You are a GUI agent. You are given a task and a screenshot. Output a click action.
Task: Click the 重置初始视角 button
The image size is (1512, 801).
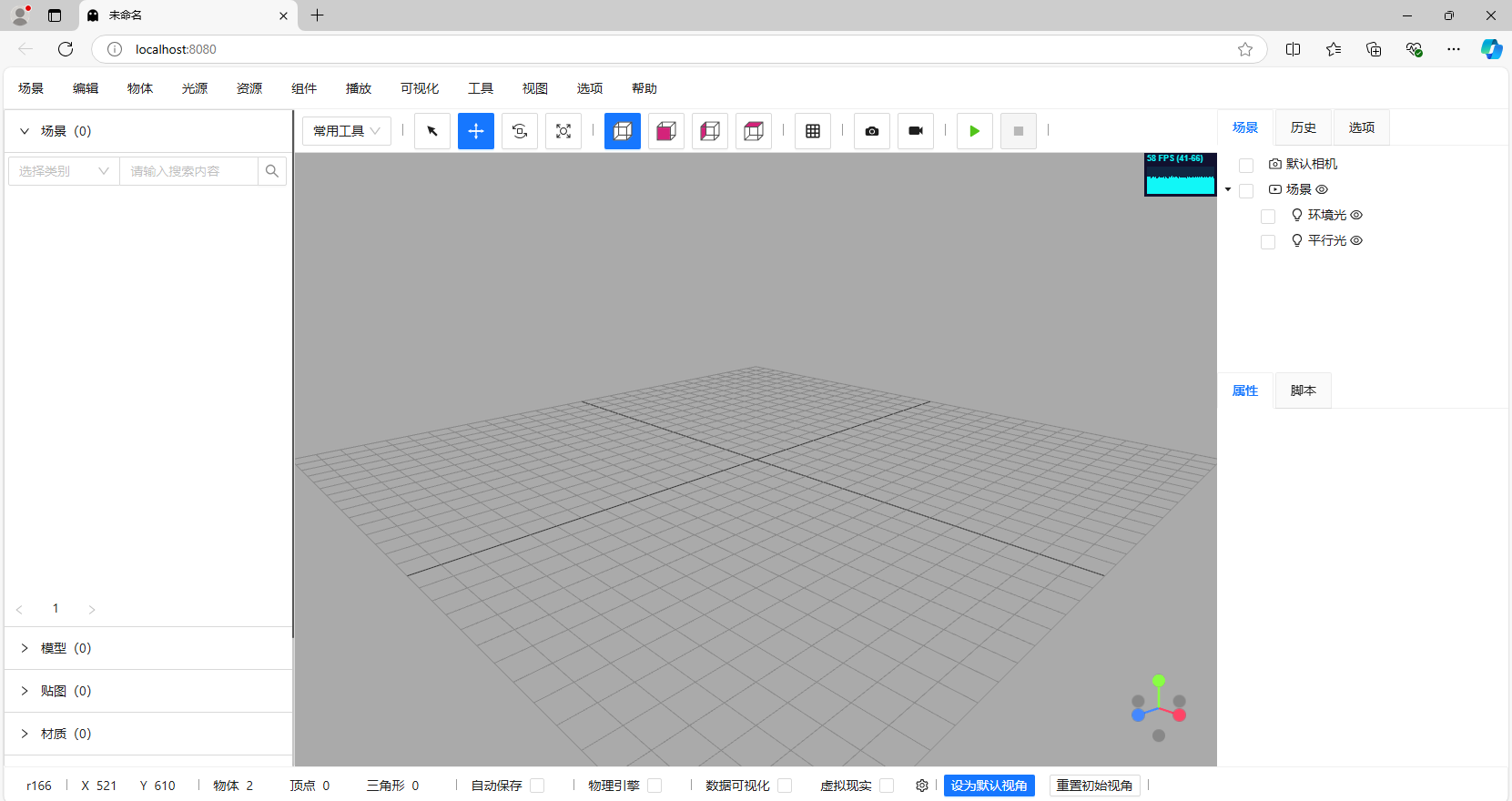point(1094,786)
